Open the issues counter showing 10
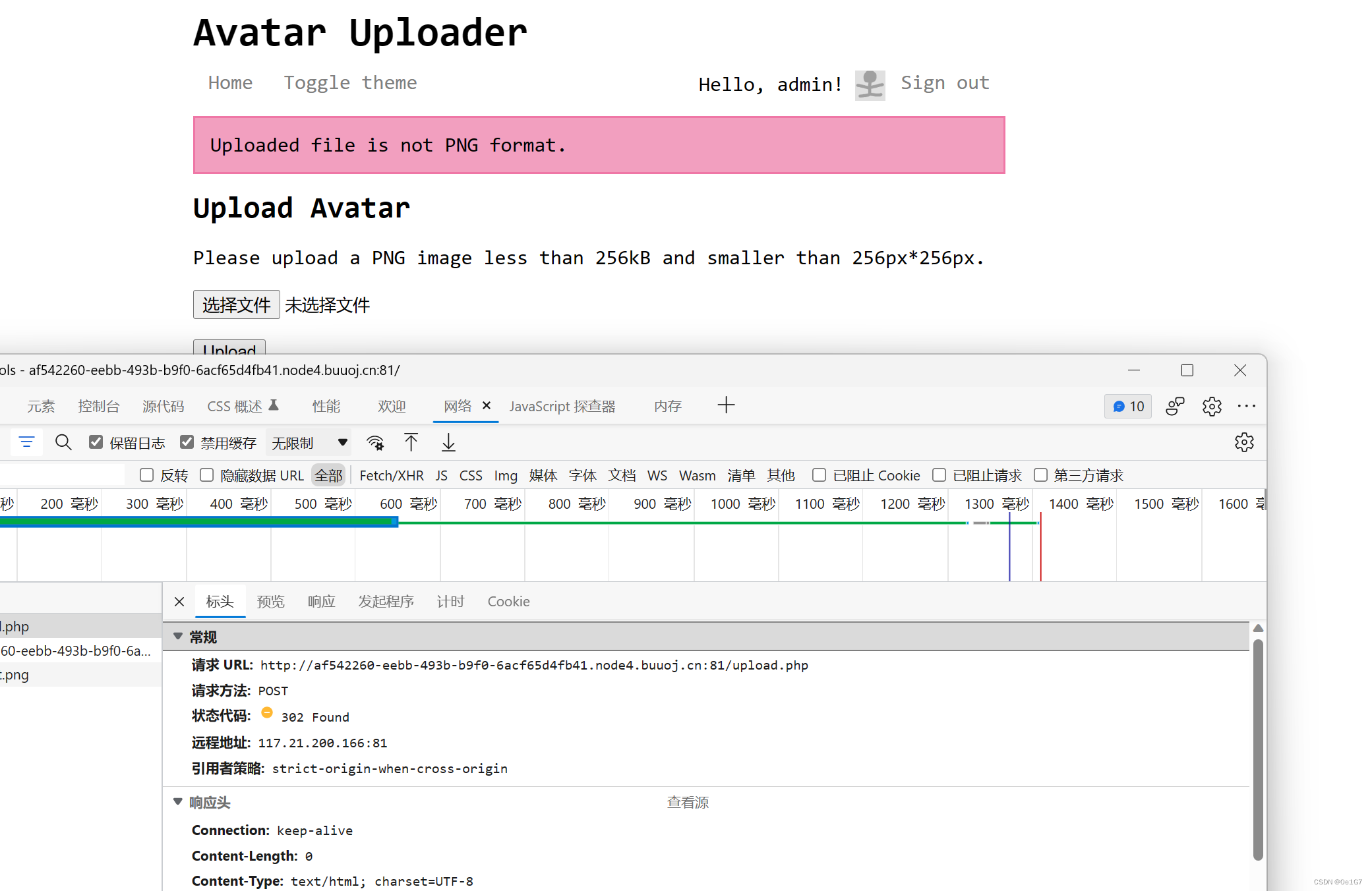The width and height of the screenshot is (1372, 891). (x=1127, y=407)
